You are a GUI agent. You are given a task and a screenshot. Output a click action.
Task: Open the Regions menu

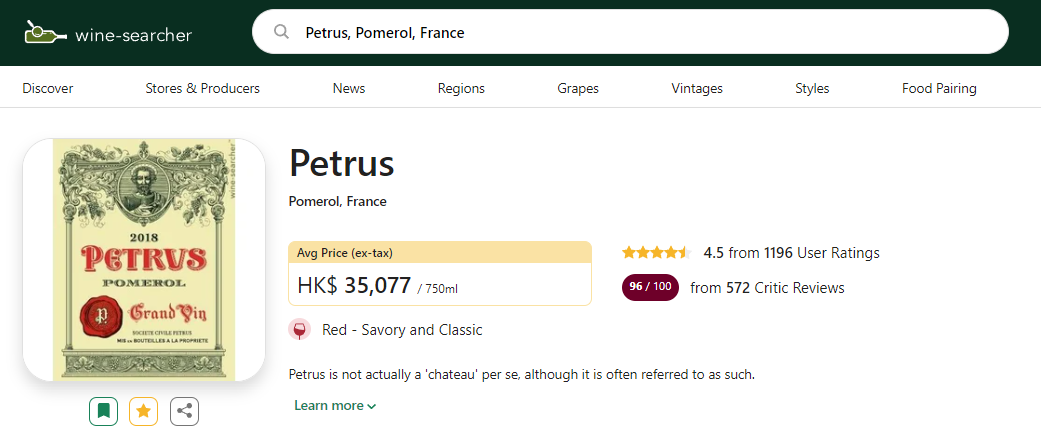461,88
